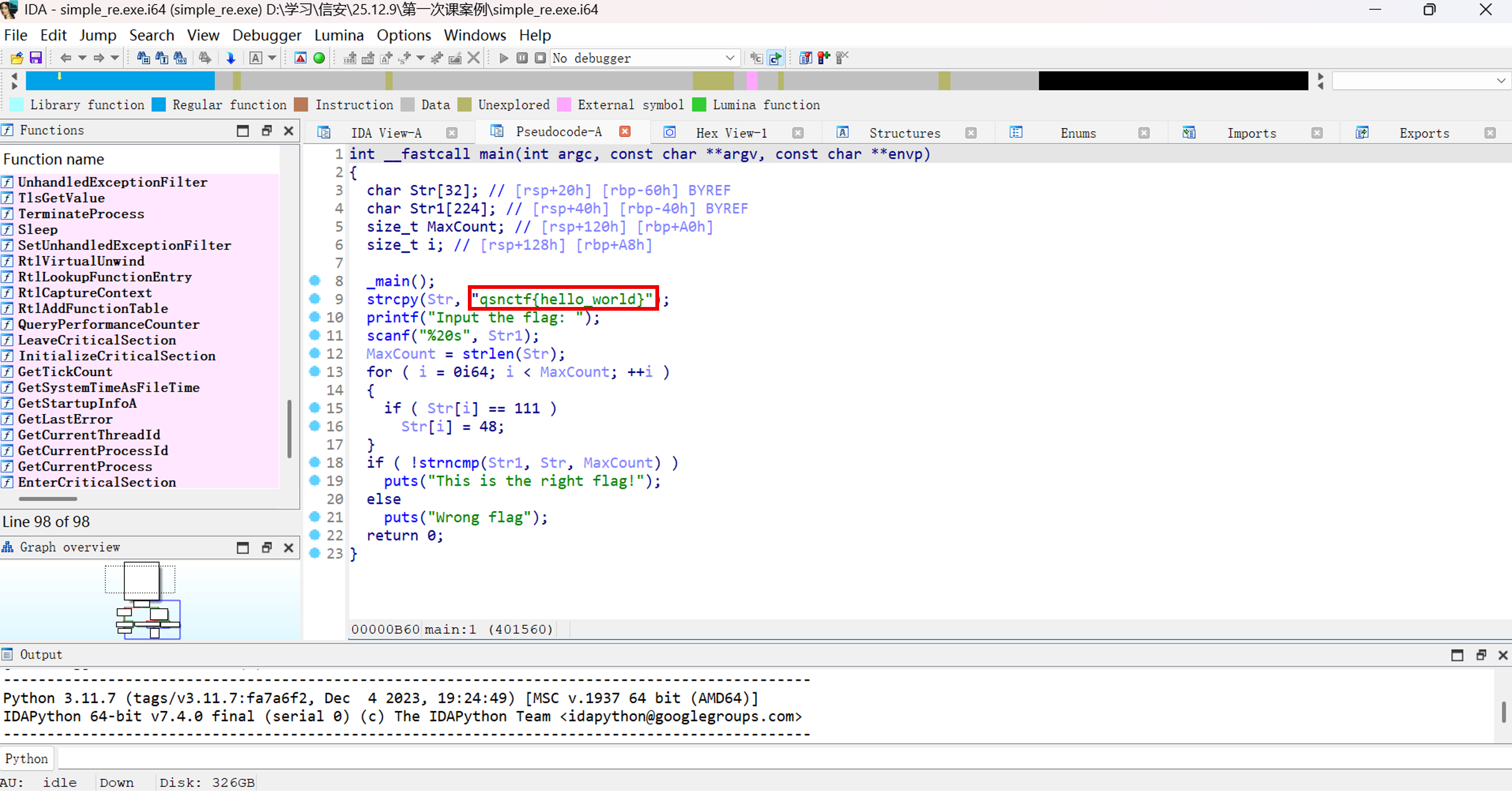Image resolution: width=1512 pixels, height=792 pixels.
Task: Open the empty dropdown right of navigation band
Action: pos(1420,80)
